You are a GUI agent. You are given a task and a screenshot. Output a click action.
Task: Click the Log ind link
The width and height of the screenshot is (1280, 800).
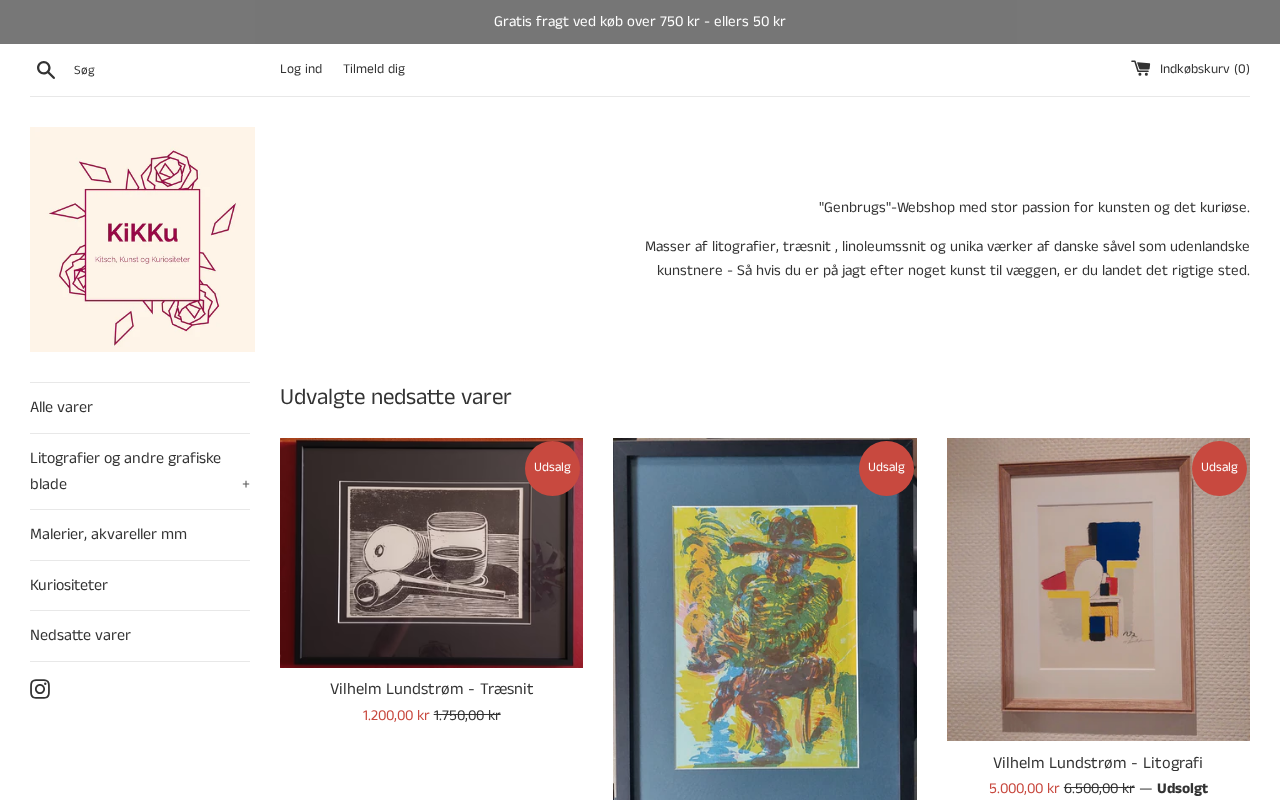click(x=301, y=69)
